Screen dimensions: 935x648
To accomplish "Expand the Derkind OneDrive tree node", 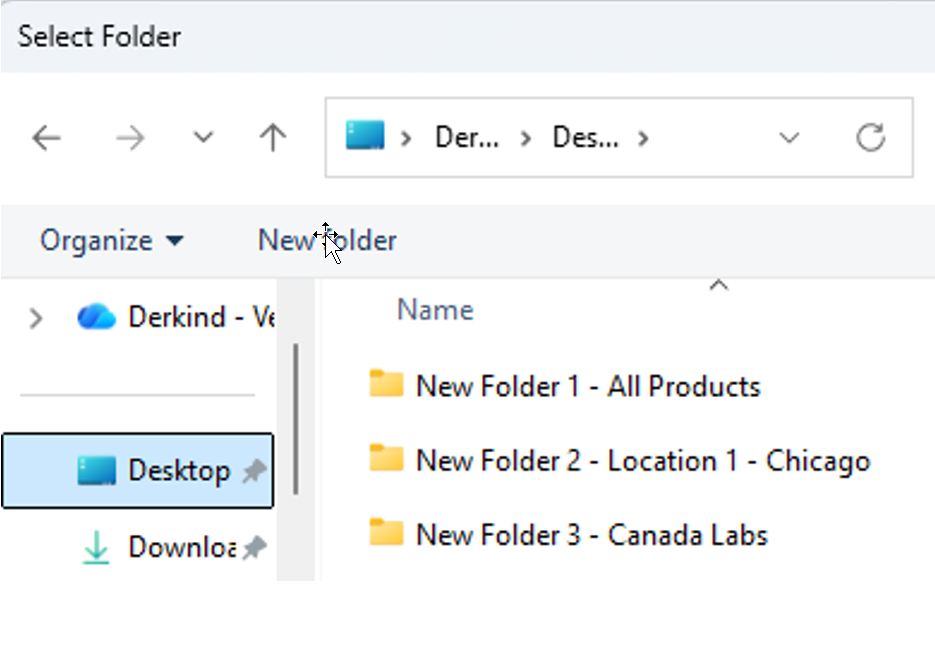I will pyautogui.click(x=36, y=318).
